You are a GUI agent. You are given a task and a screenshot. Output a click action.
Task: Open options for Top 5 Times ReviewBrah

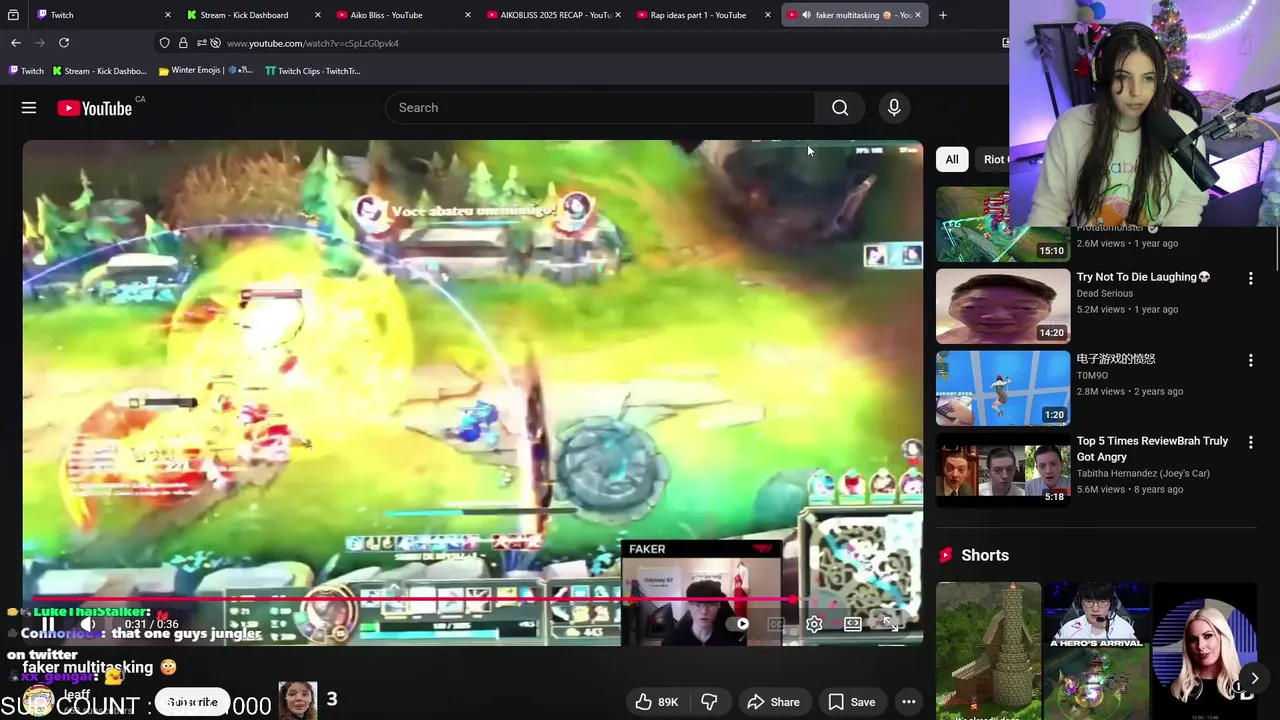pyautogui.click(x=1250, y=442)
